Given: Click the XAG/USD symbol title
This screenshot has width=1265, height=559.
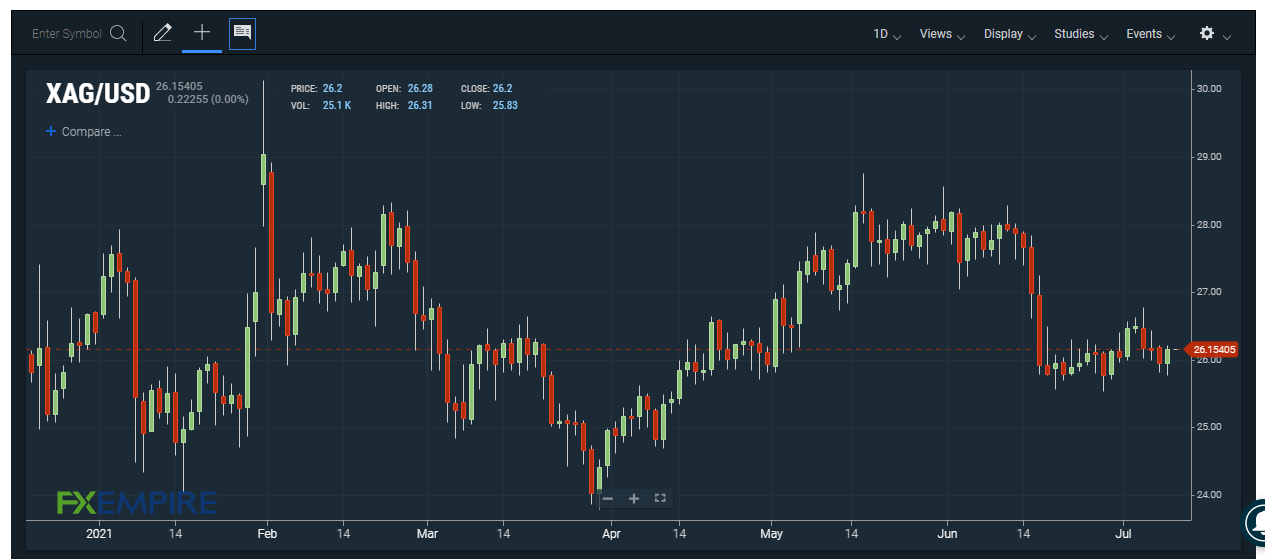Looking at the screenshot, I should (98, 94).
